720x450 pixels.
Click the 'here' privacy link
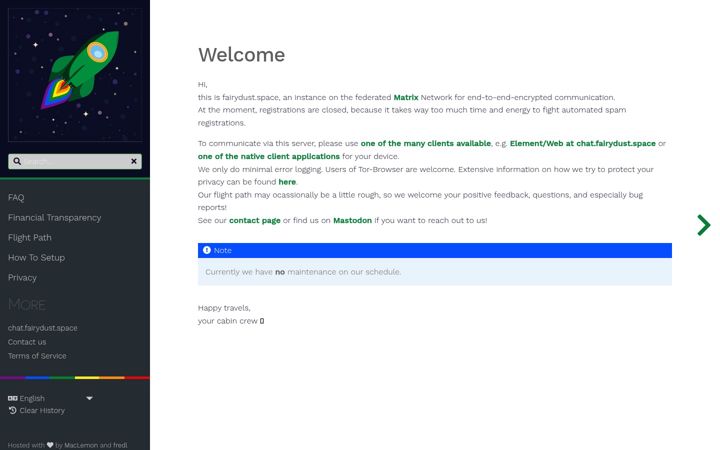click(x=287, y=182)
